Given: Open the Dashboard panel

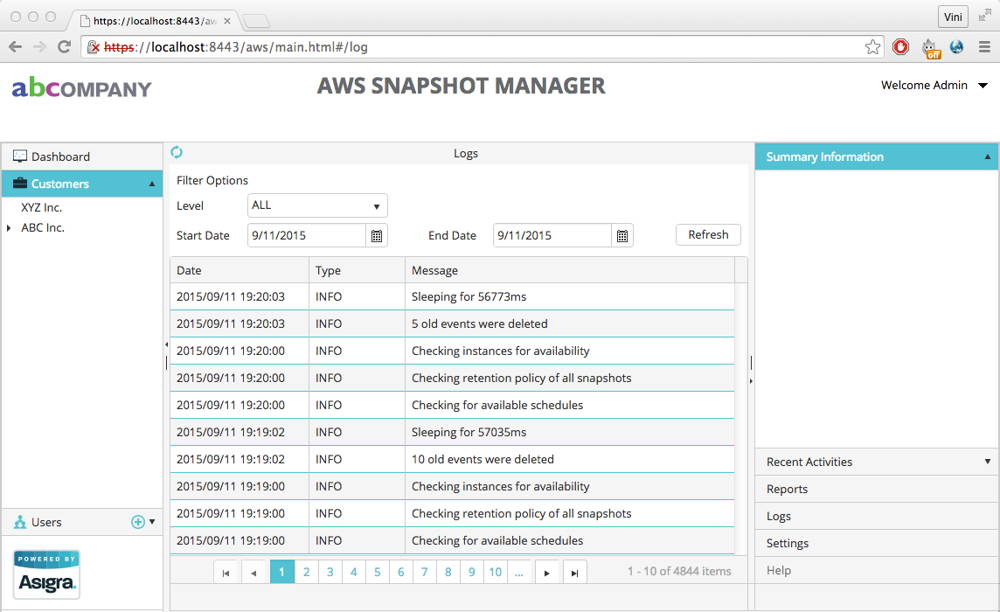Looking at the screenshot, I should (x=60, y=156).
